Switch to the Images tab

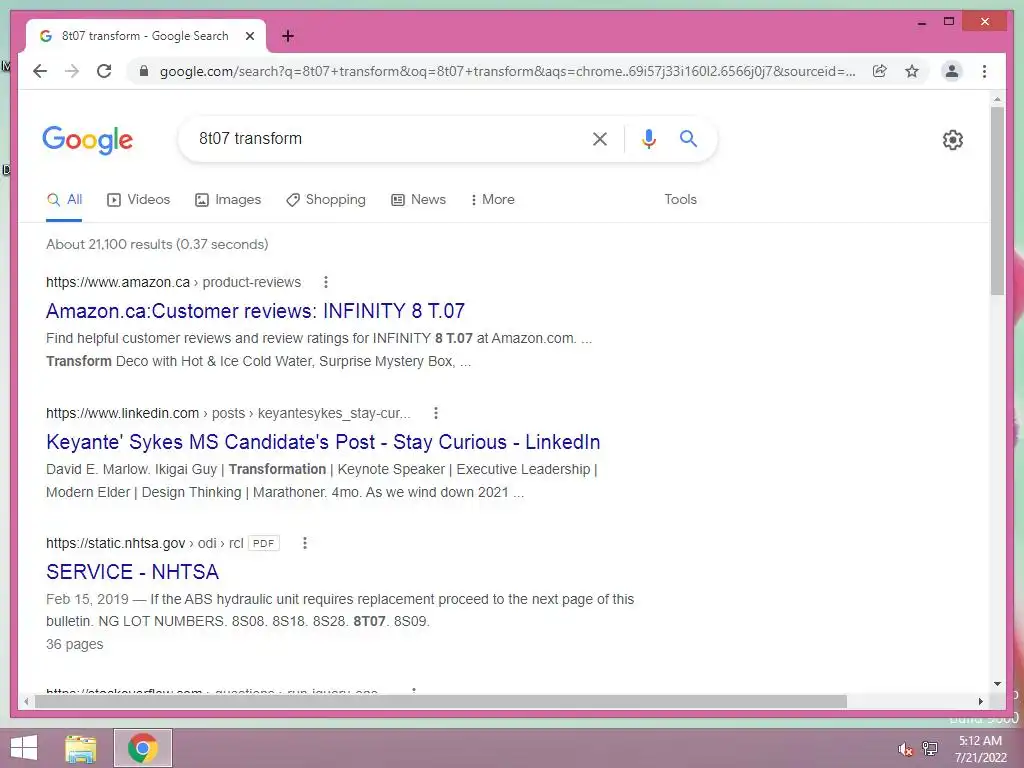(228, 200)
